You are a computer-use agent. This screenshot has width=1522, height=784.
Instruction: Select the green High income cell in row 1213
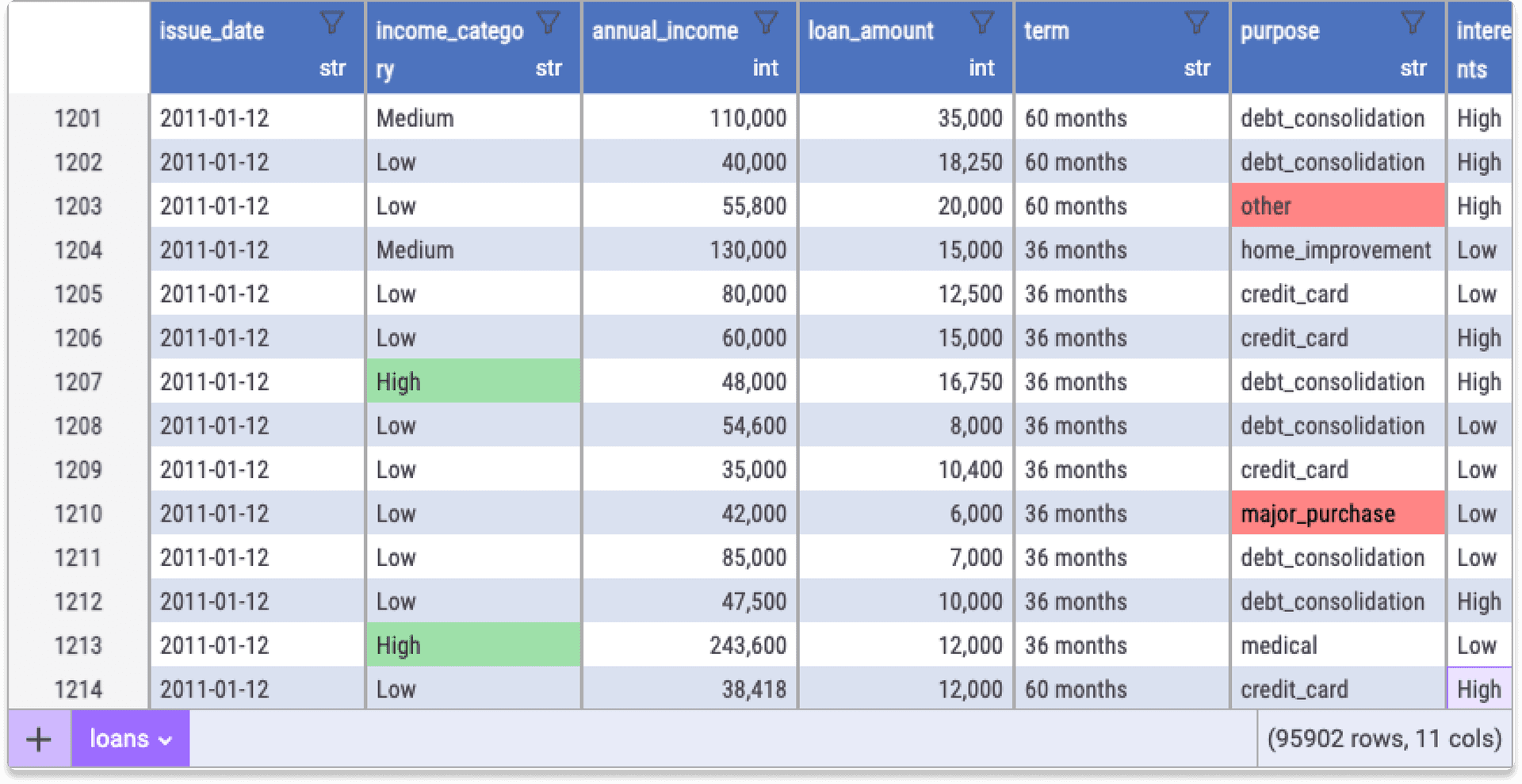tap(473, 644)
